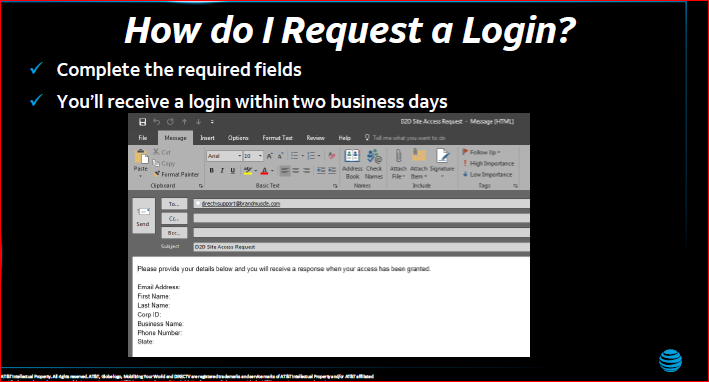This screenshot has width=709, height=382.
Task: Click the Send button
Action: click(x=143, y=216)
